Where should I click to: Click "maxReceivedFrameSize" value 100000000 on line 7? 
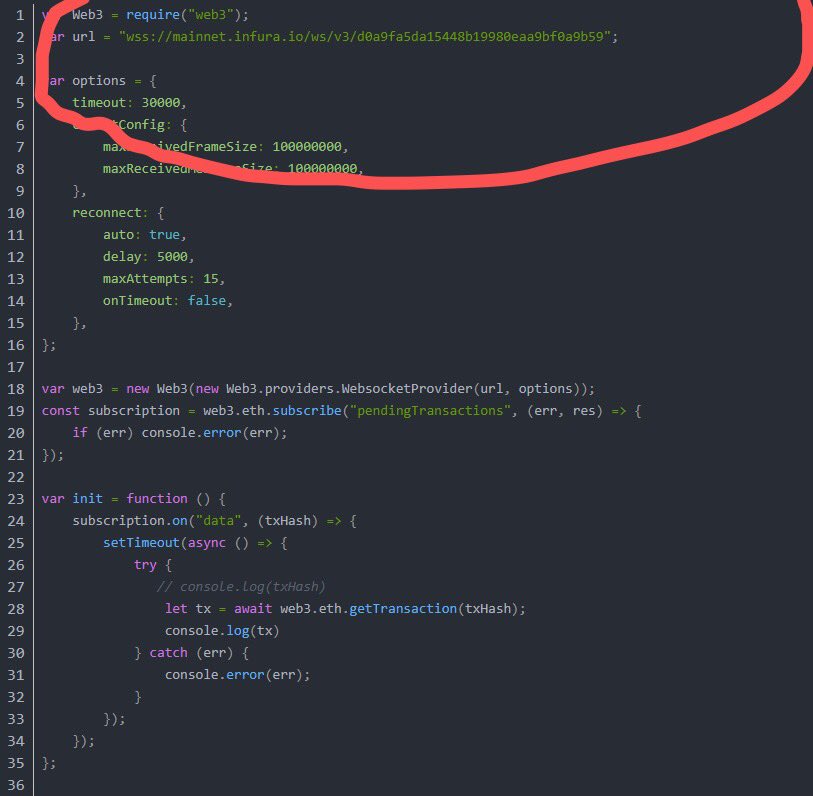[307, 147]
